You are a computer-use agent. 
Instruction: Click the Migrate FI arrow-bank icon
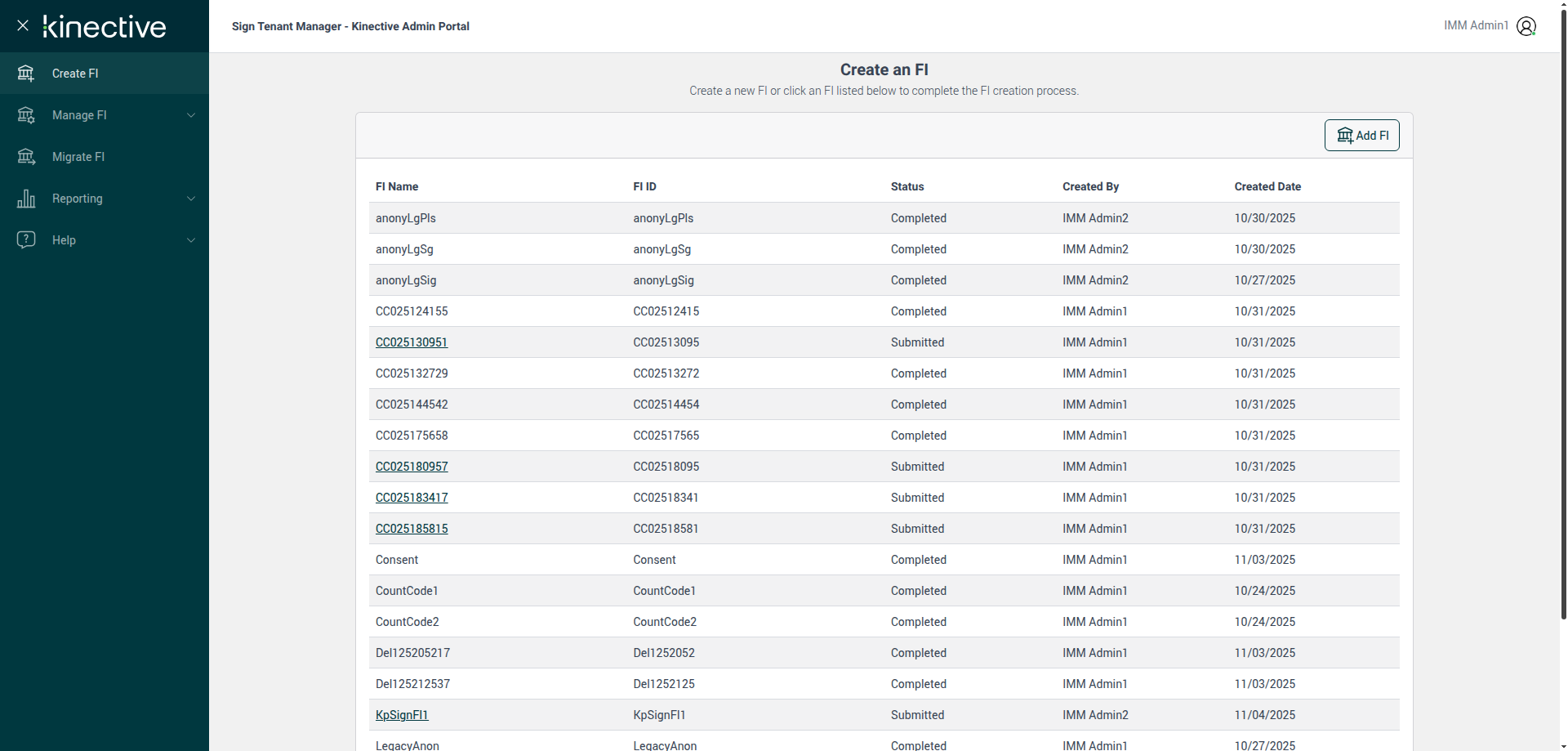[26, 157]
